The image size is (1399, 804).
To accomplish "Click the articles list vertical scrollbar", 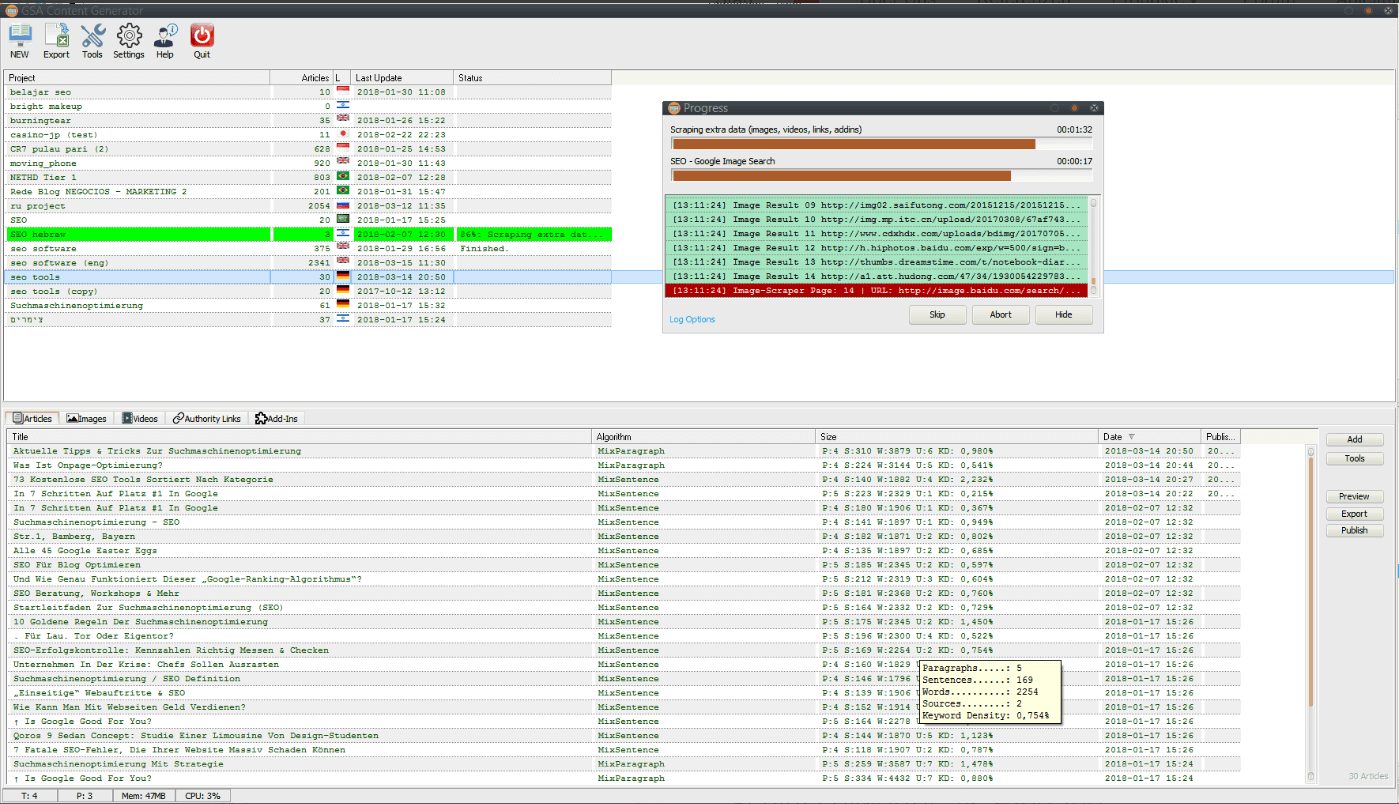I will tap(1311, 613).
